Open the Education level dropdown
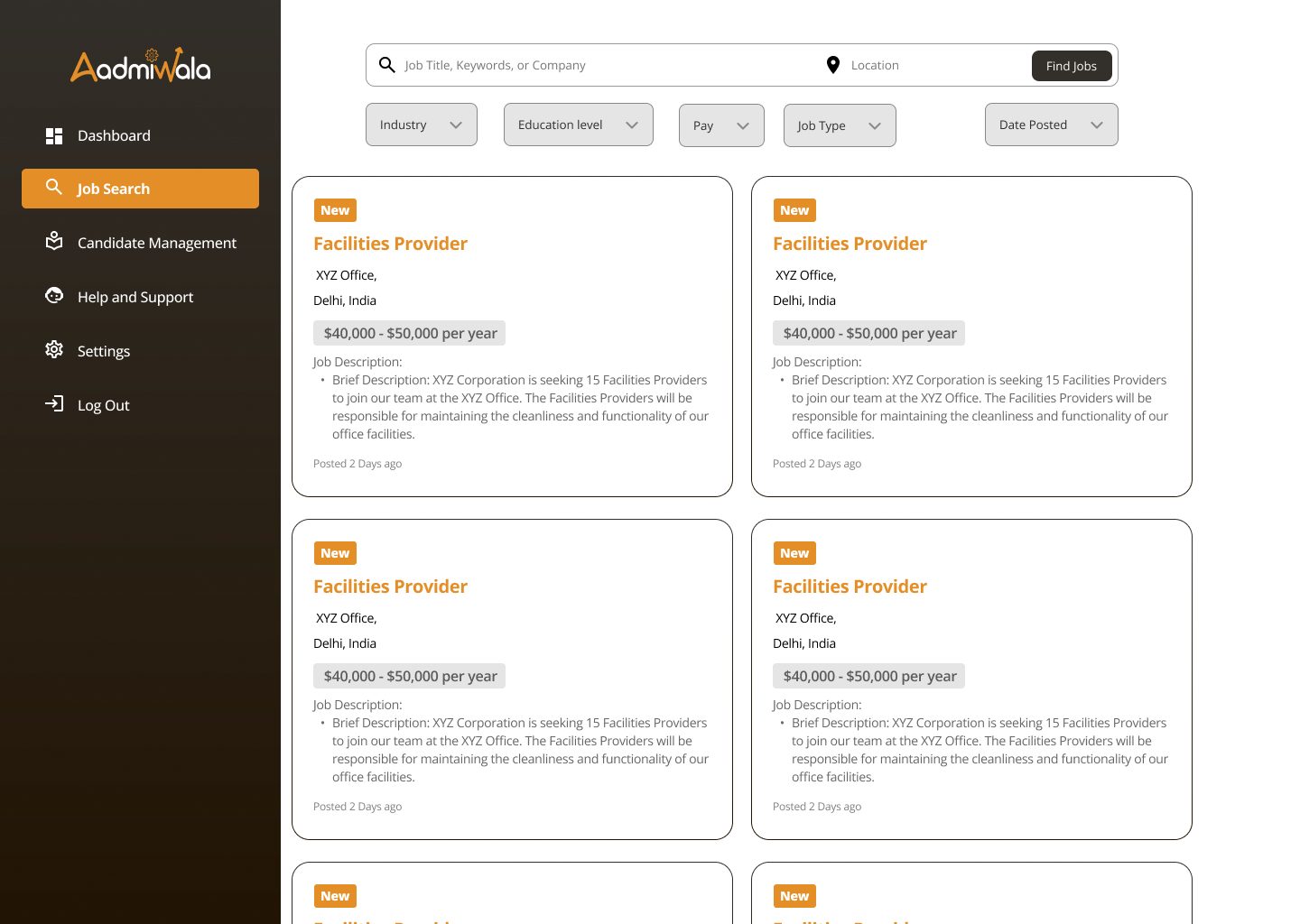 579,125
